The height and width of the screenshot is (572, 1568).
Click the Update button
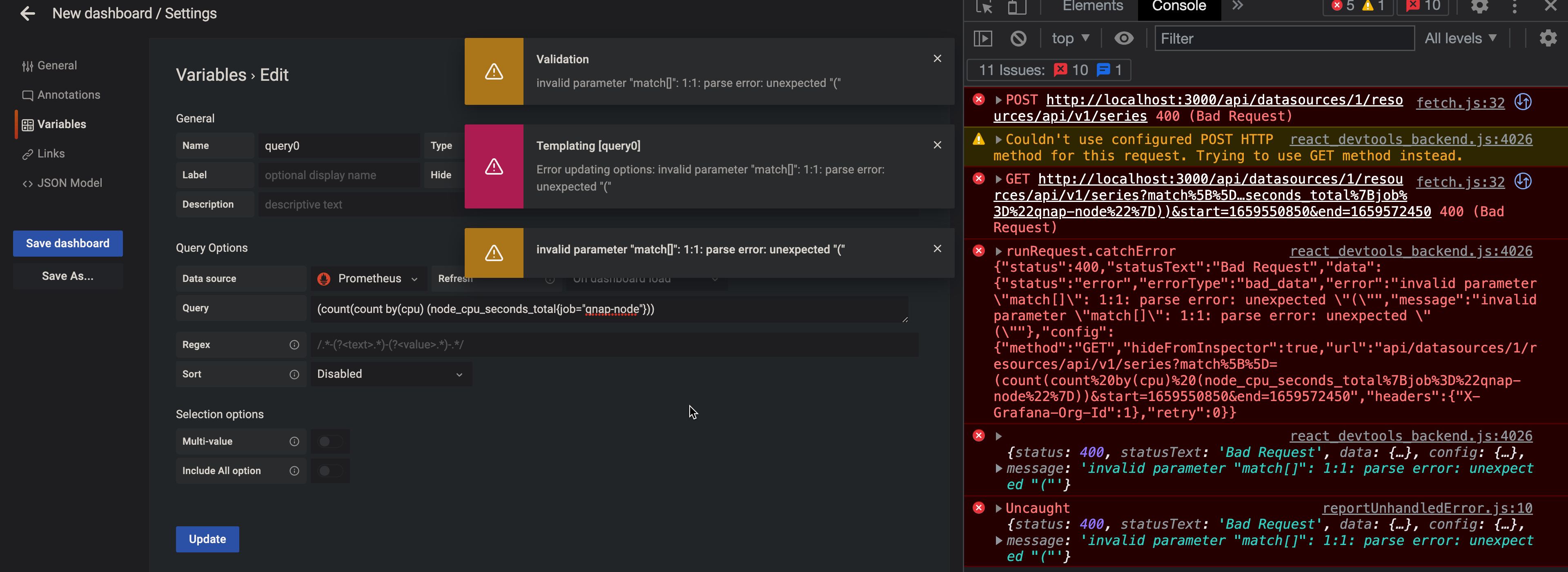[207, 539]
